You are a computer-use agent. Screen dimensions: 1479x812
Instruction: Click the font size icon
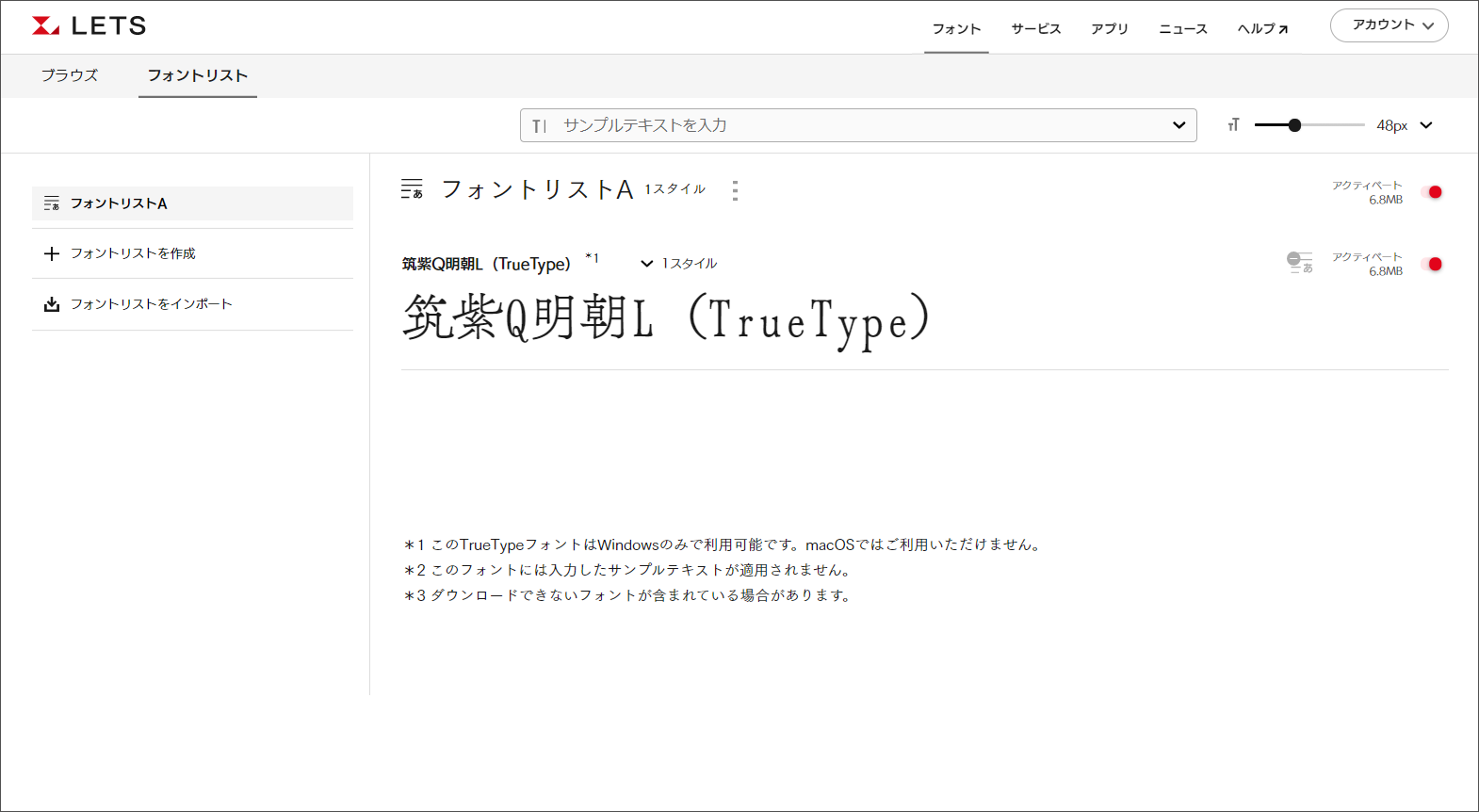[x=1233, y=125]
